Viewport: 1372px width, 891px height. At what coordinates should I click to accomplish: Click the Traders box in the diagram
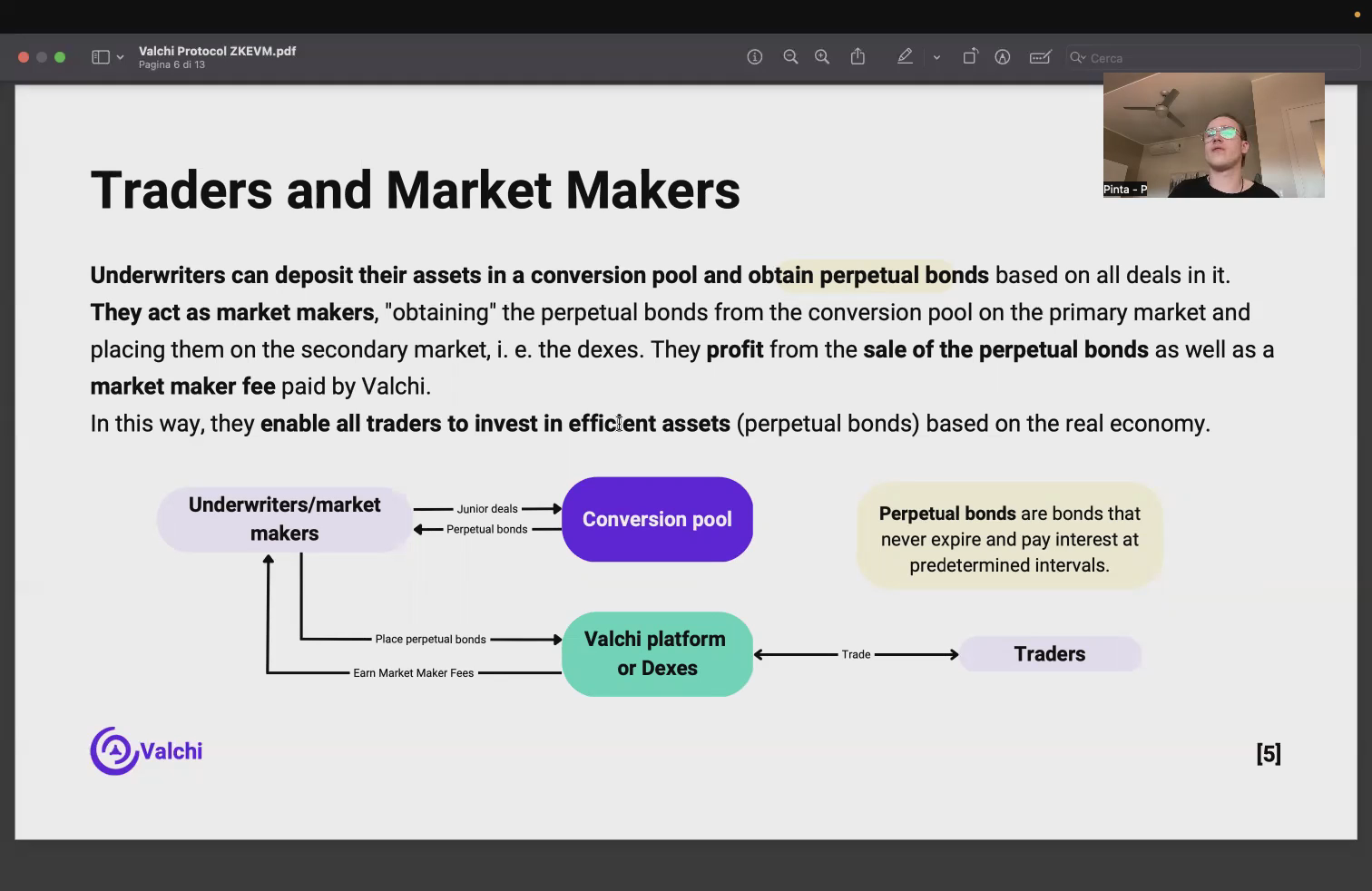[1050, 654]
